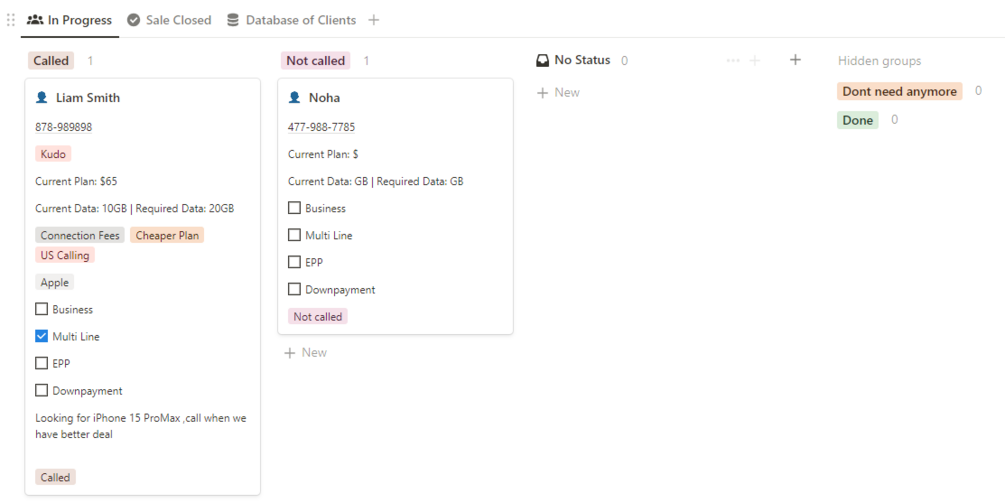
Task: Uncheck Multi Line on the Liam Smith card
Action: coord(42,337)
